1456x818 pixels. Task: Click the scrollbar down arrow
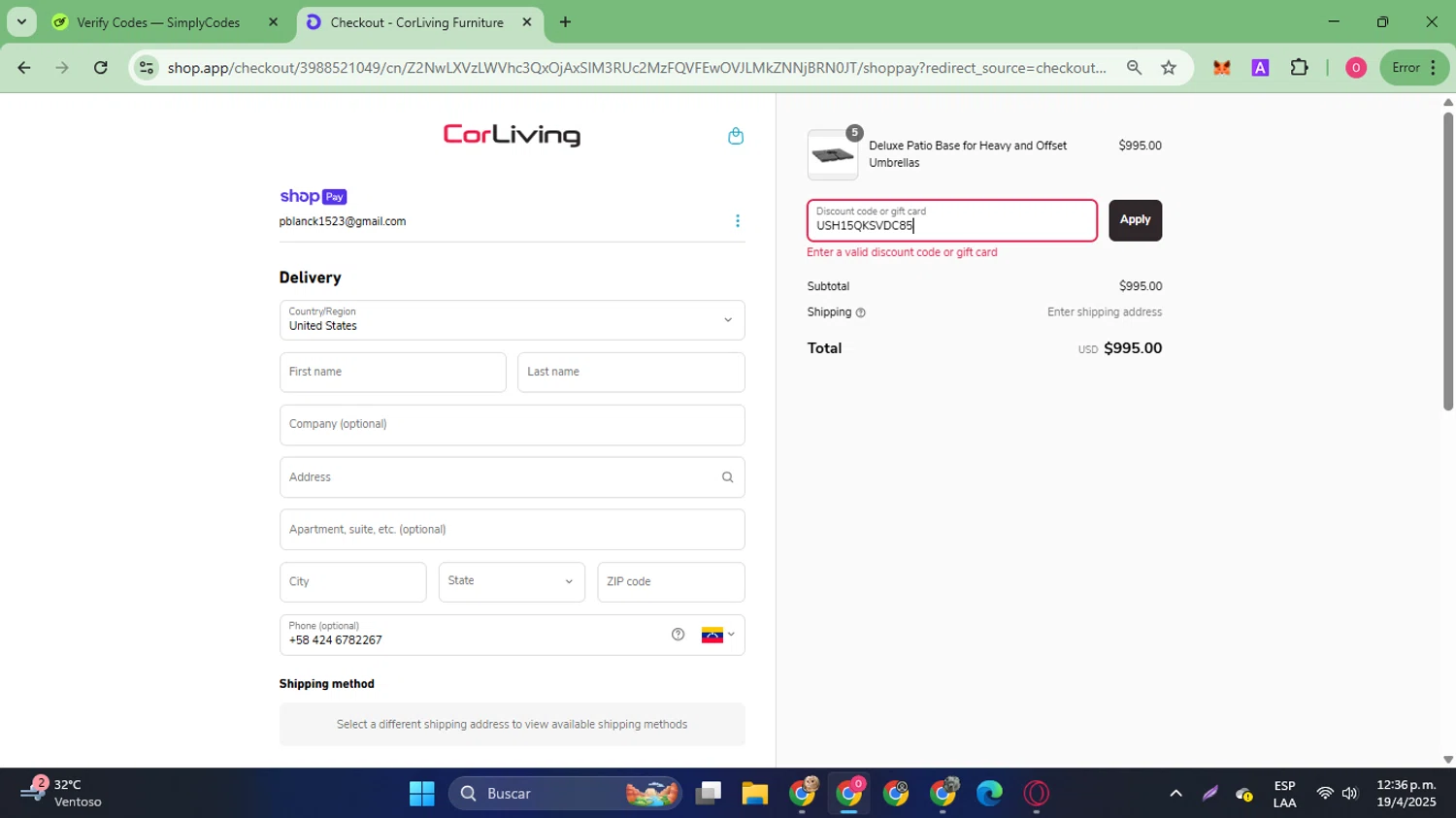click(1447, 760)
